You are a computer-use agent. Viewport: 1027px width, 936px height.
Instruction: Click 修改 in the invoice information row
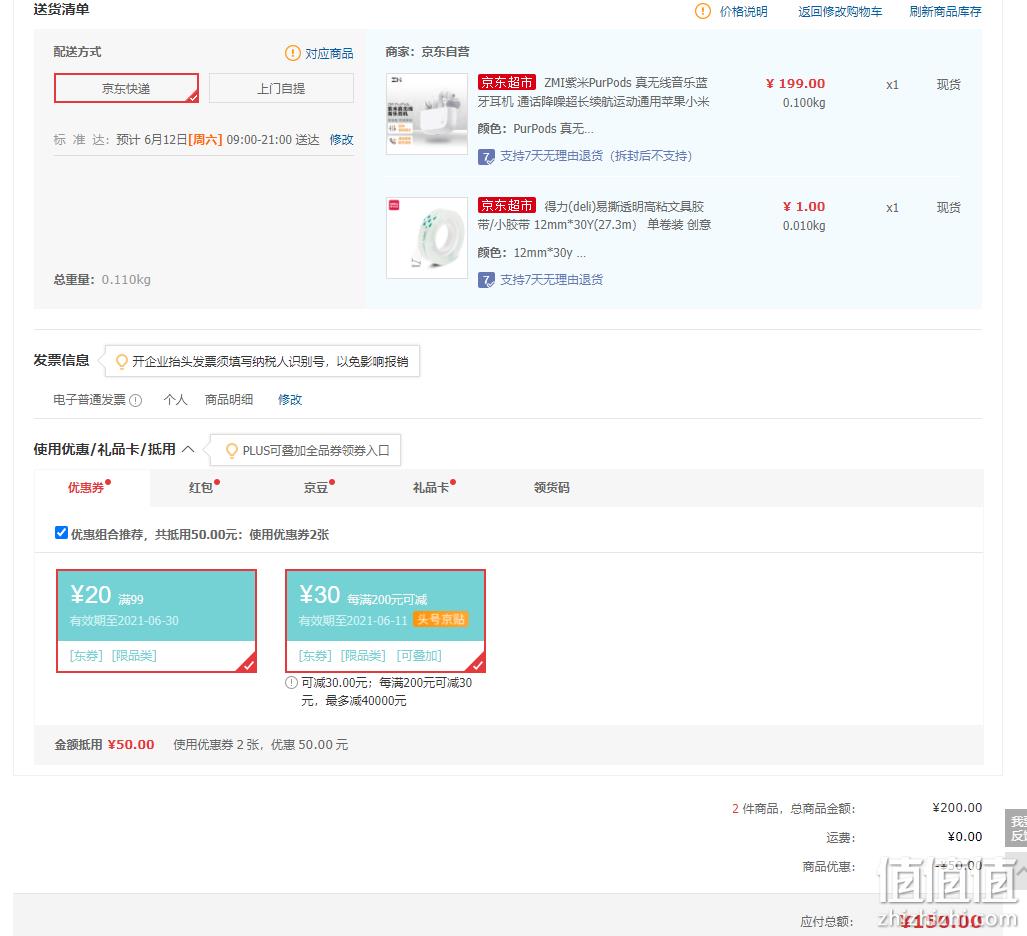(x=289, y=400)
